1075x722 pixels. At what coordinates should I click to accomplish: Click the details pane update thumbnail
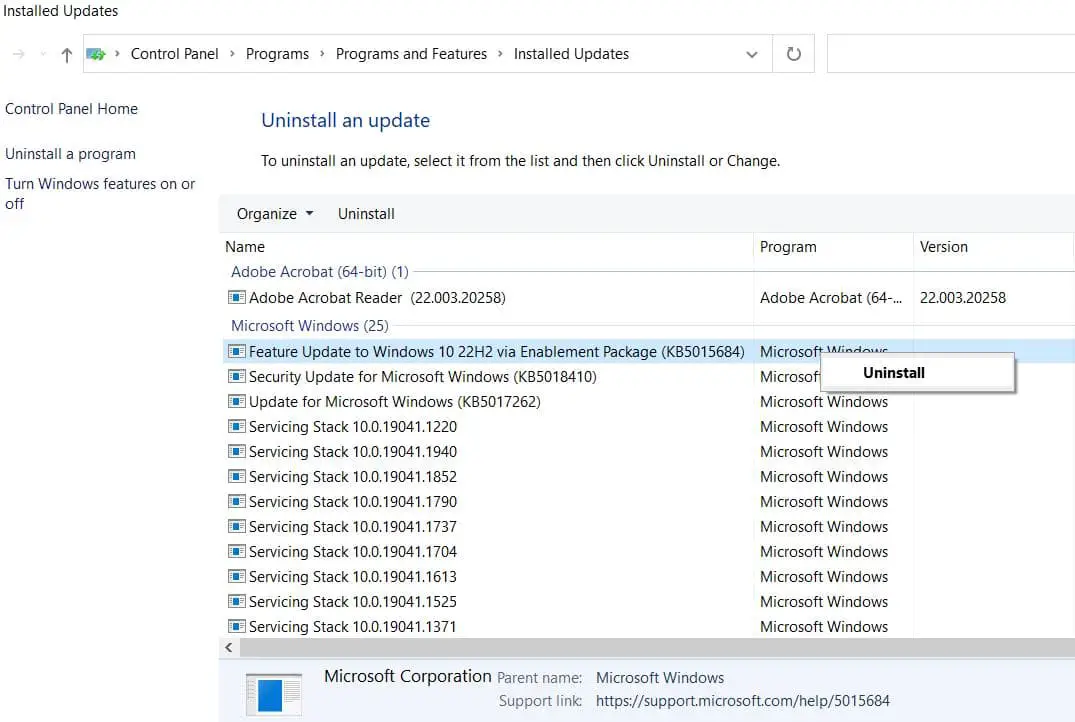(x=274, y=695)
